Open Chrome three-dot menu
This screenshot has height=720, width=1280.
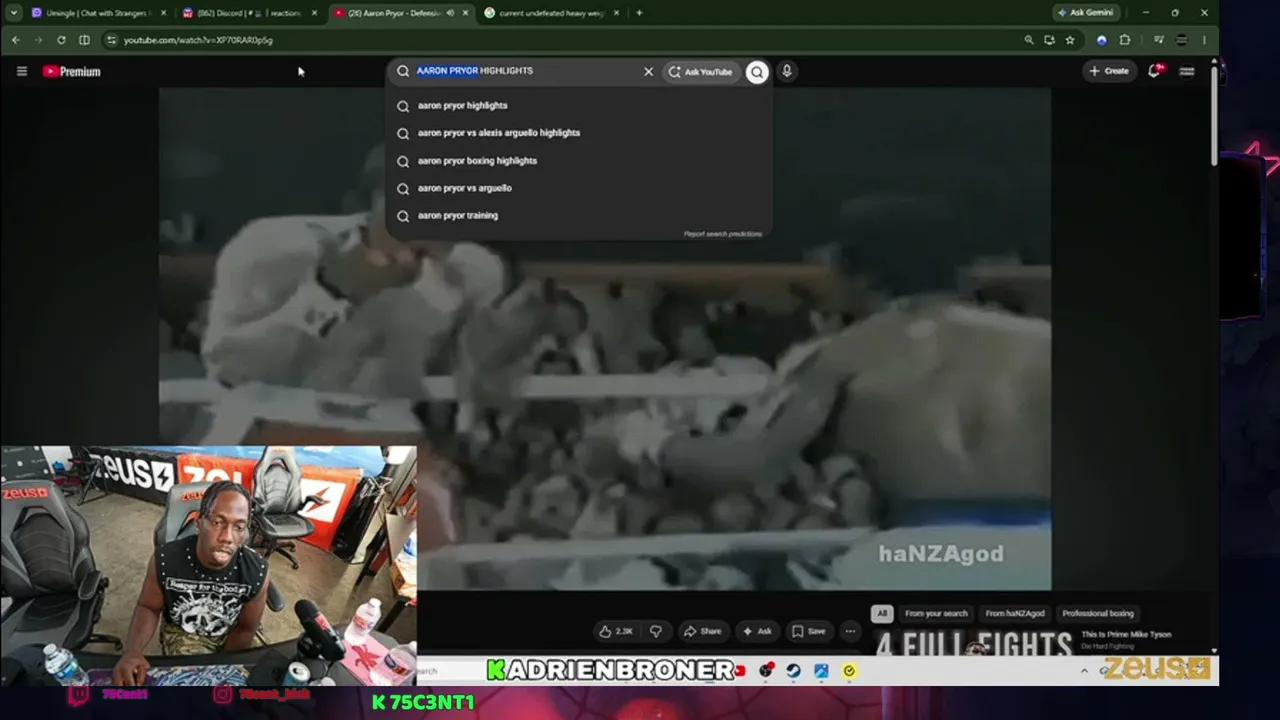[x=1204, y=40]
